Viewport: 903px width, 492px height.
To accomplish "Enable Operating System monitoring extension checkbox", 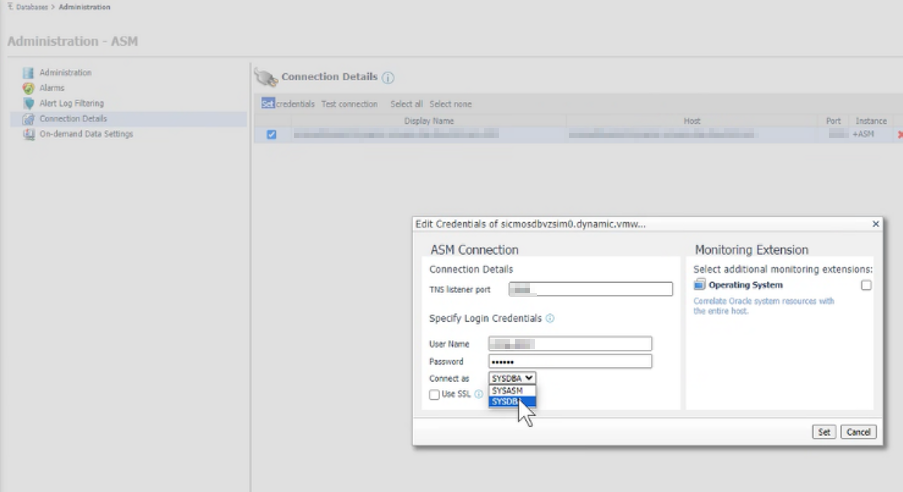I will [x=866, y=285].
